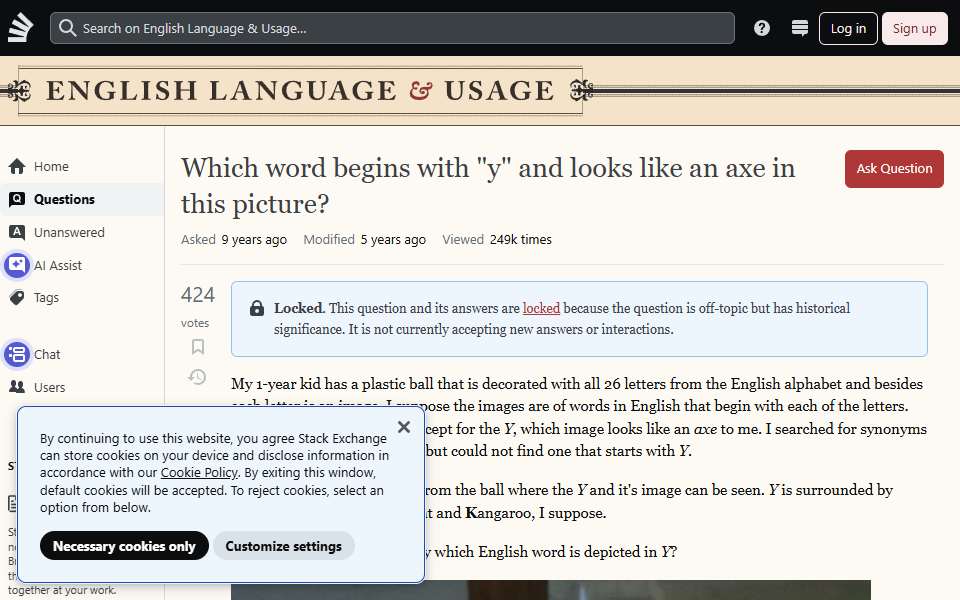Follow the 'locked' link in the notice
Image resolution: width=960 pixels, height=600 pixels.
541,308
